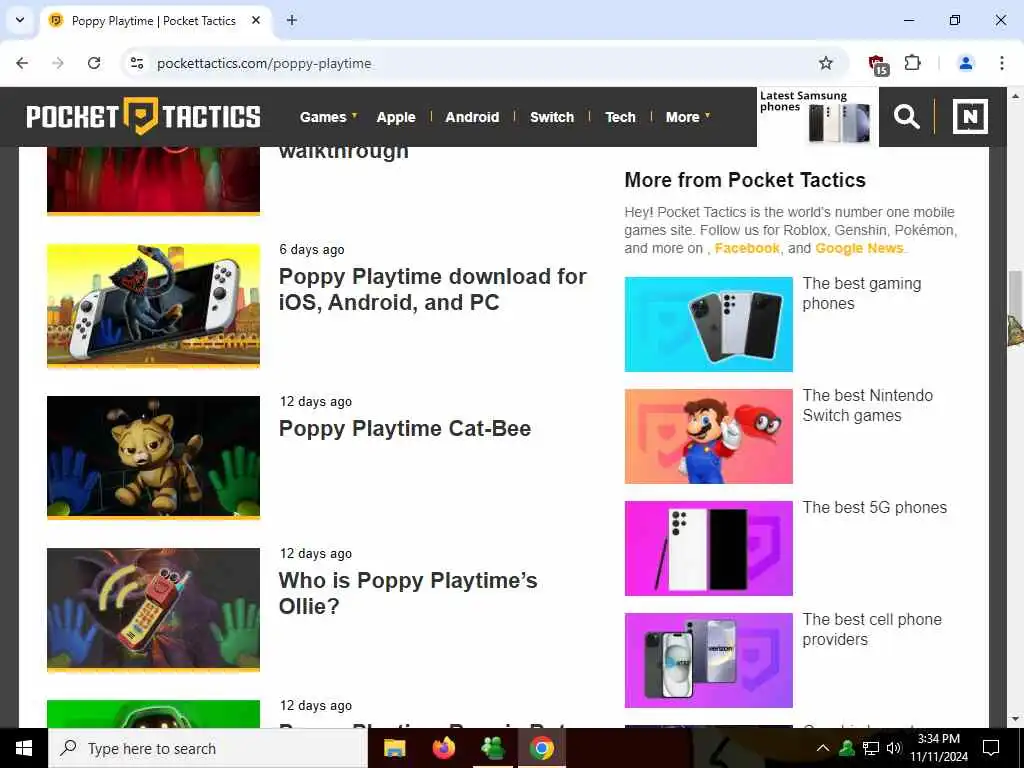
Task: Click the browser forward arrow
Action: pyautogui.click(x=58, y=63)
